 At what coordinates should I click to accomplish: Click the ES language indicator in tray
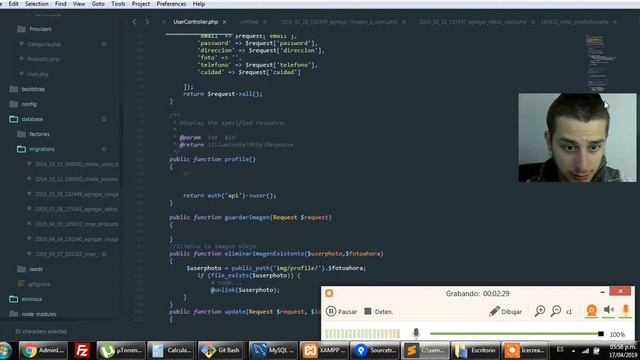560,350
